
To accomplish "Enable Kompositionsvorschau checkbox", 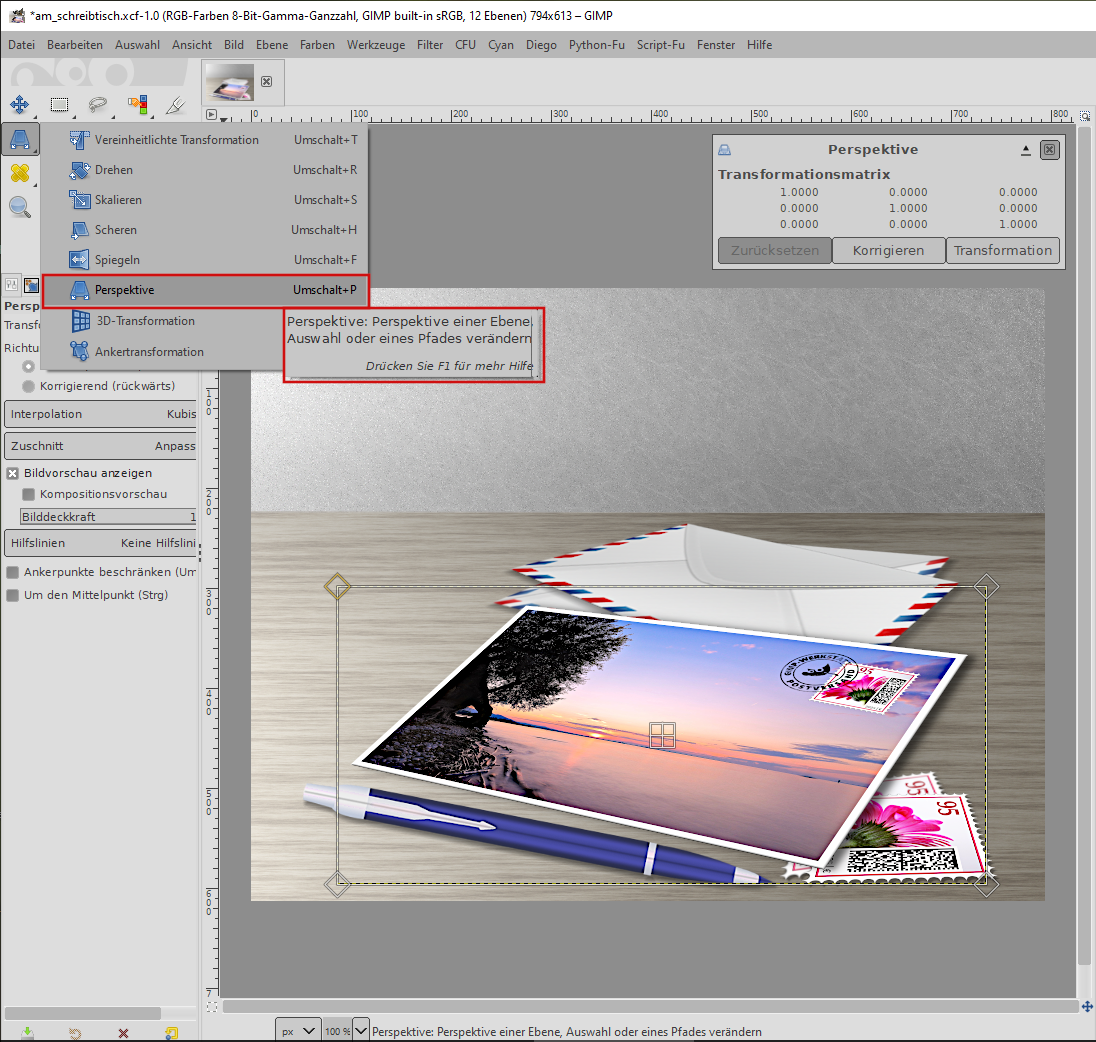I will (x=29, y=494).
